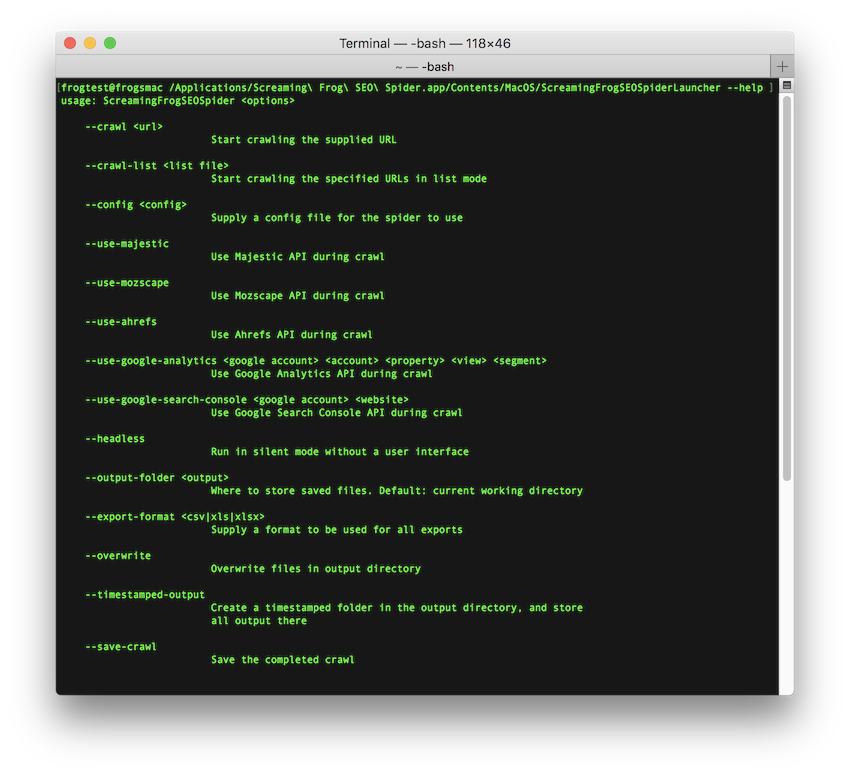Viewport: 850px width, 775px height.
Task: Click the split pane icon above scrollbar
Action: pyautogui.click(x=786, y=86)
